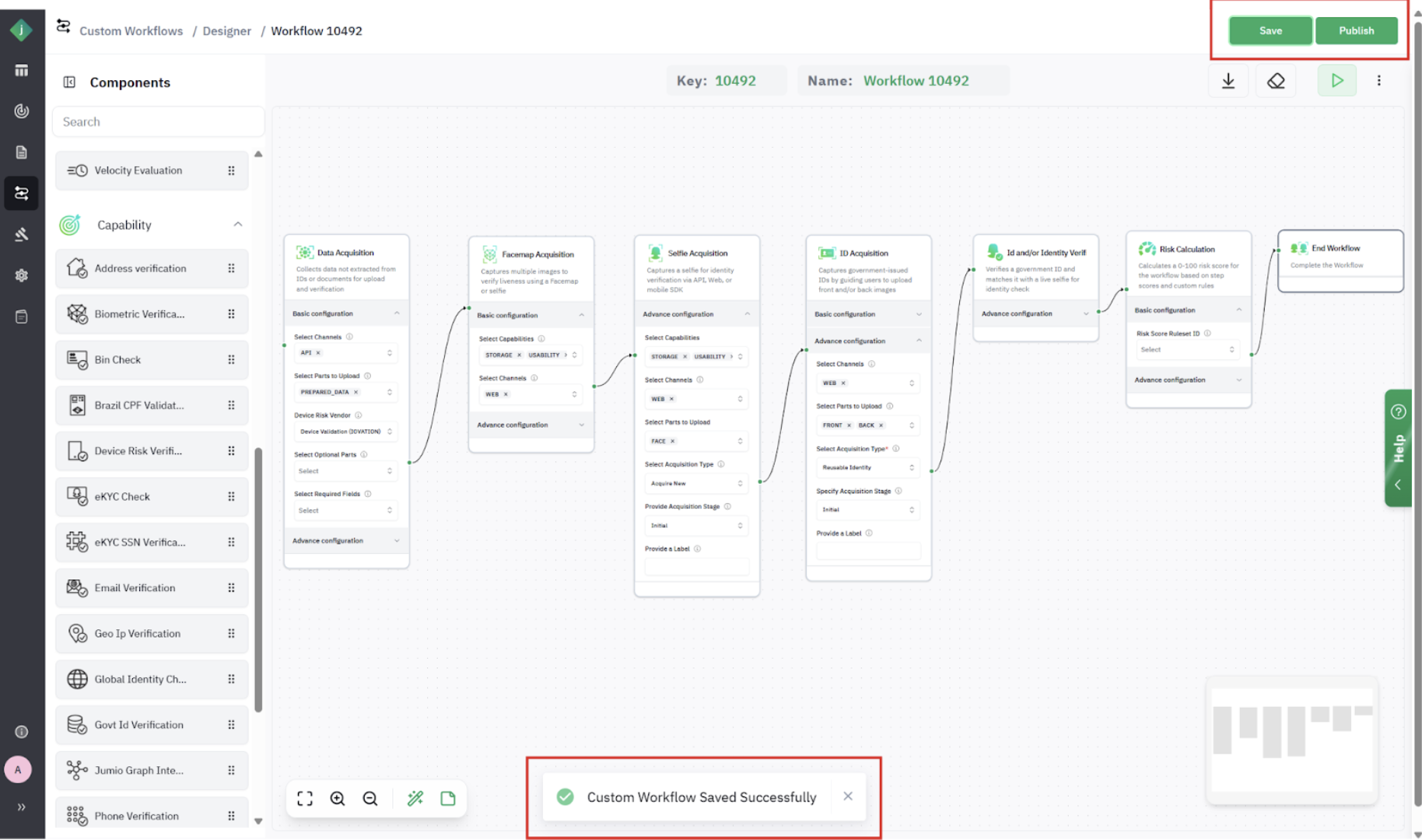Go to Custom Workflows breadcrumb

tap(131, 31)
